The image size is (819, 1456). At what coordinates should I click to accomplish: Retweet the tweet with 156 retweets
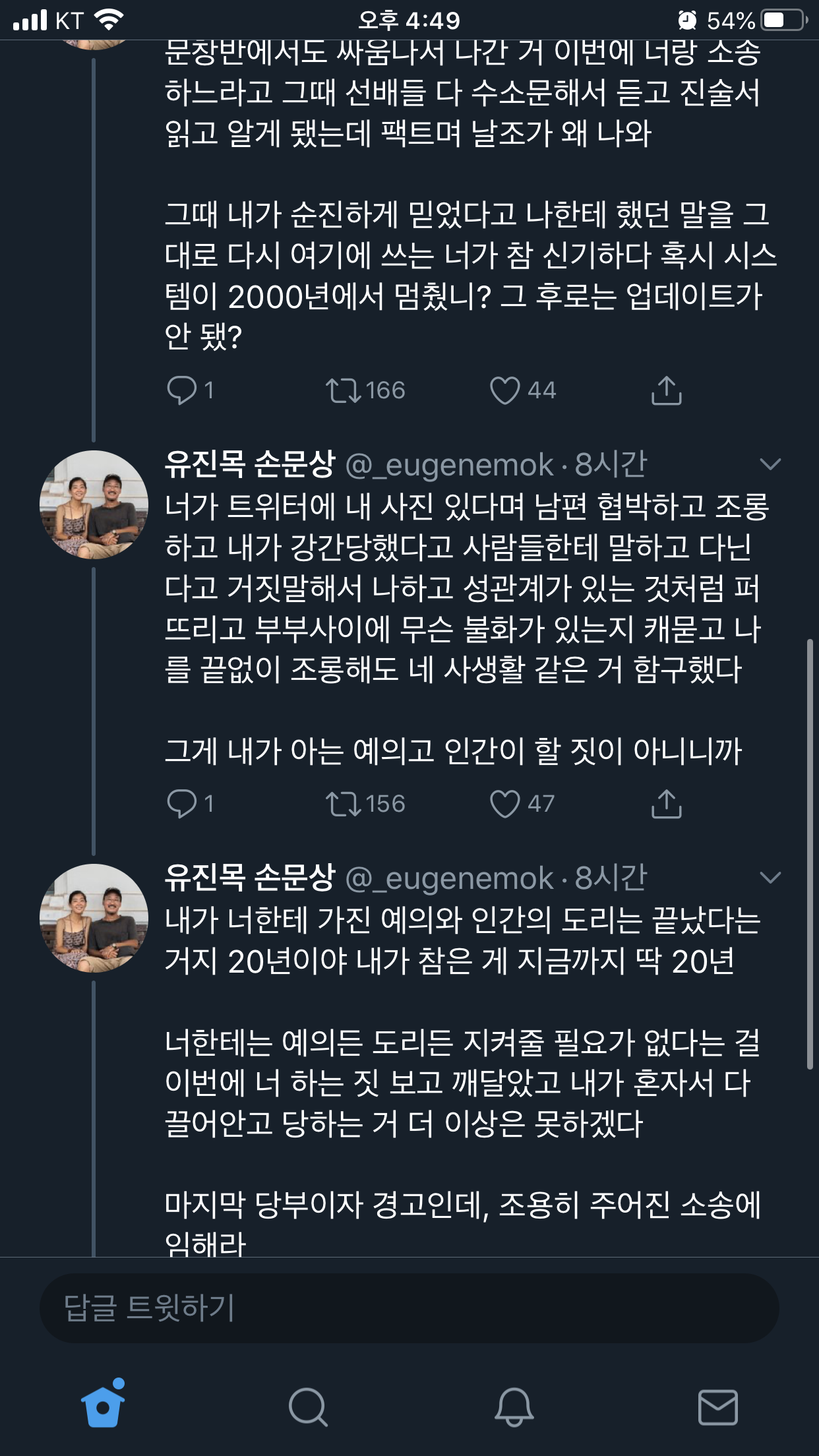(344, 804)
